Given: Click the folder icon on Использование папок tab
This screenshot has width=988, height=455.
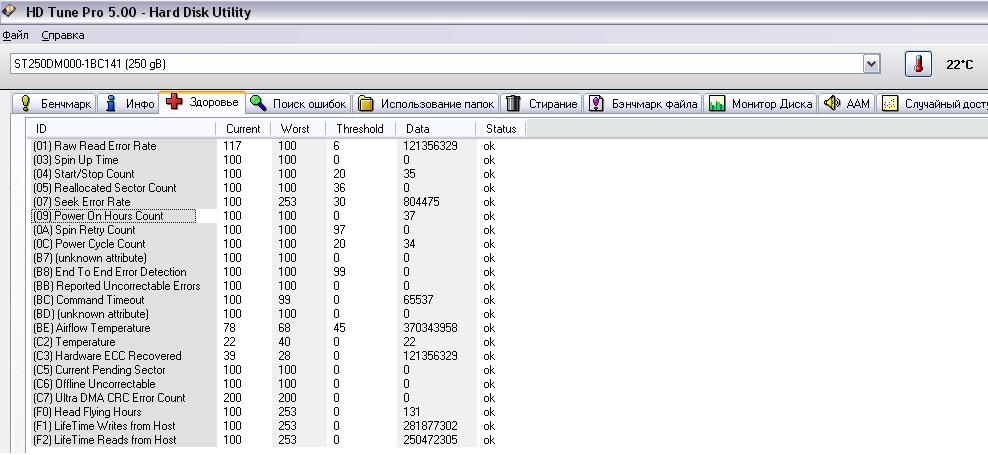Looking at the screenshot, I should click(366, 103).
